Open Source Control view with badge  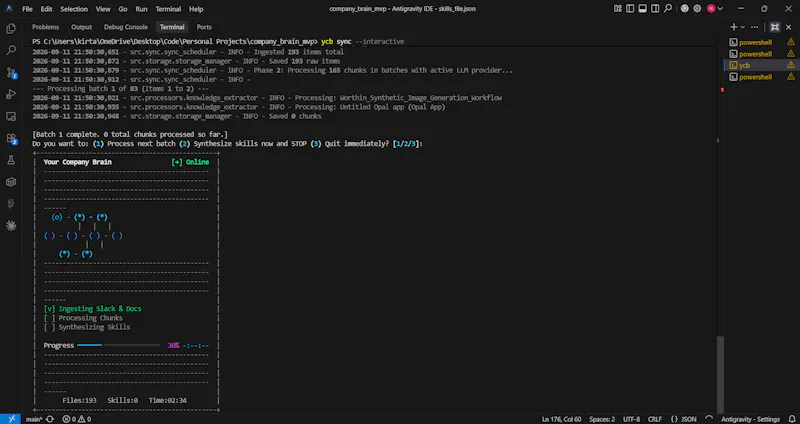pyautogui.click(x=11, y=73)
